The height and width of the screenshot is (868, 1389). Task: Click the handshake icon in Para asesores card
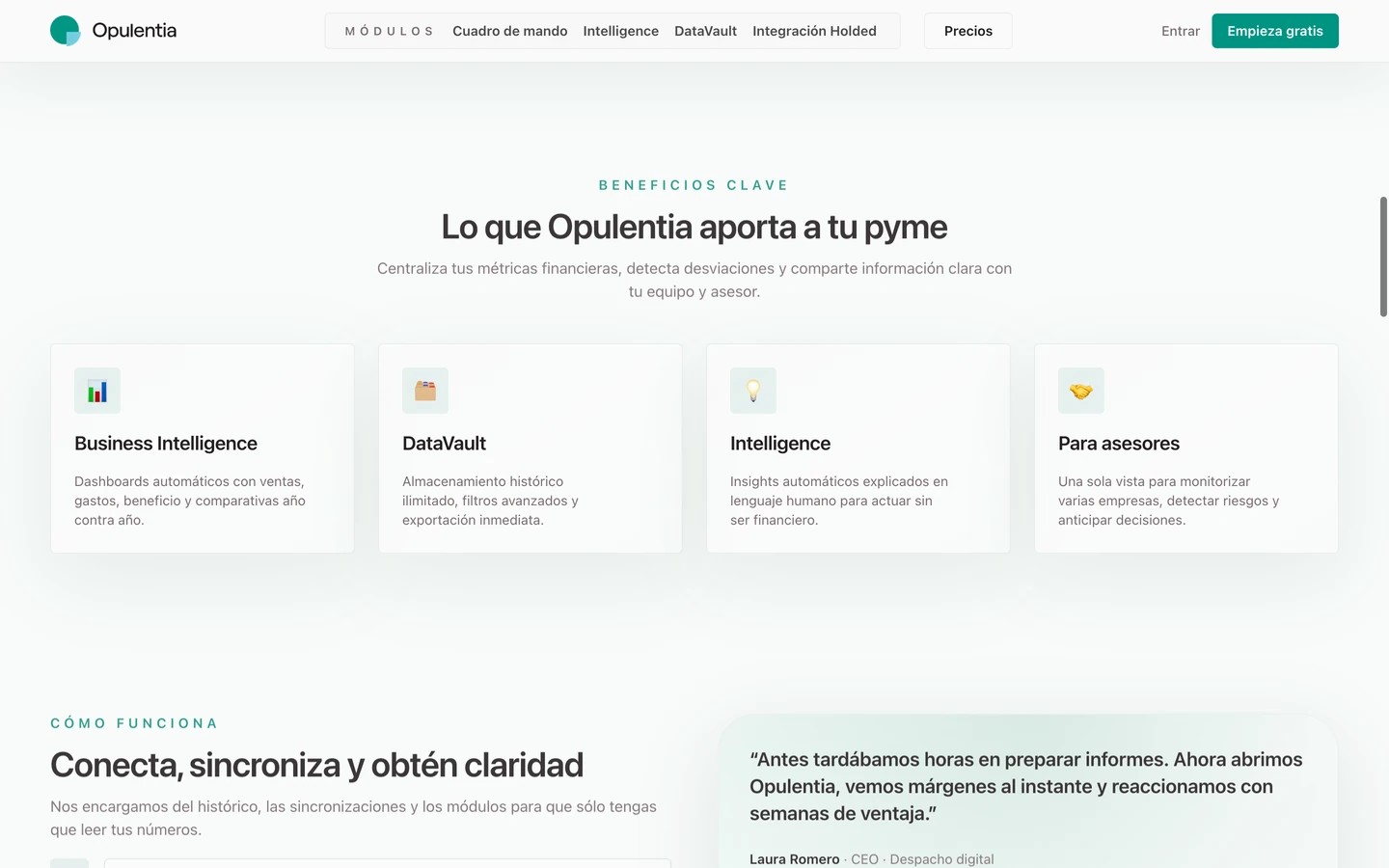[x=1081, y=391]
